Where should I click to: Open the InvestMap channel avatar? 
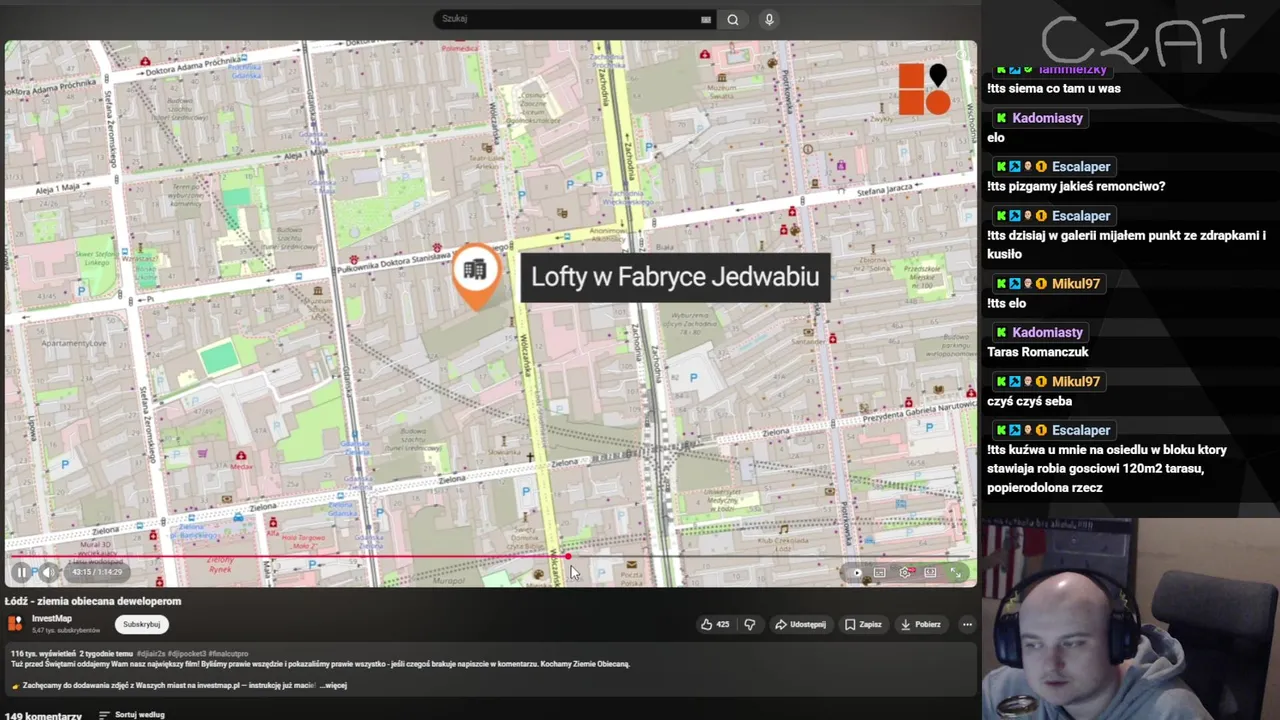15,624
